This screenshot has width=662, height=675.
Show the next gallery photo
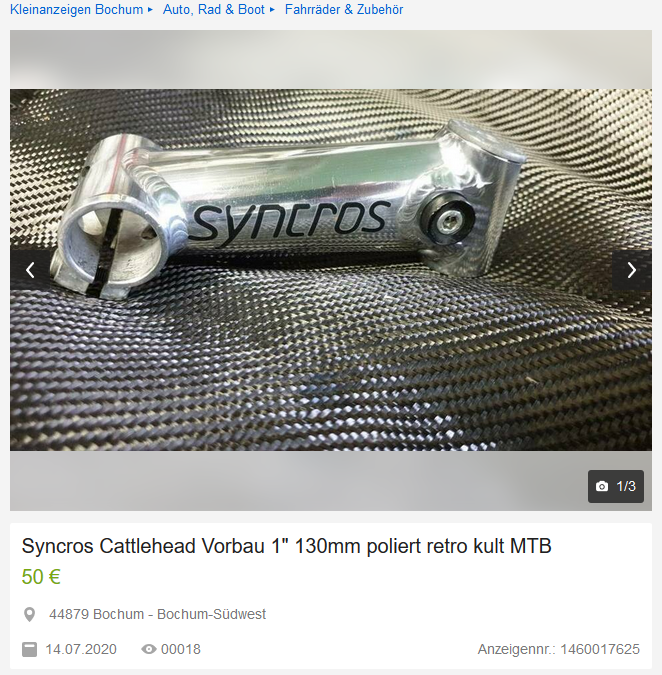(631, 270)
